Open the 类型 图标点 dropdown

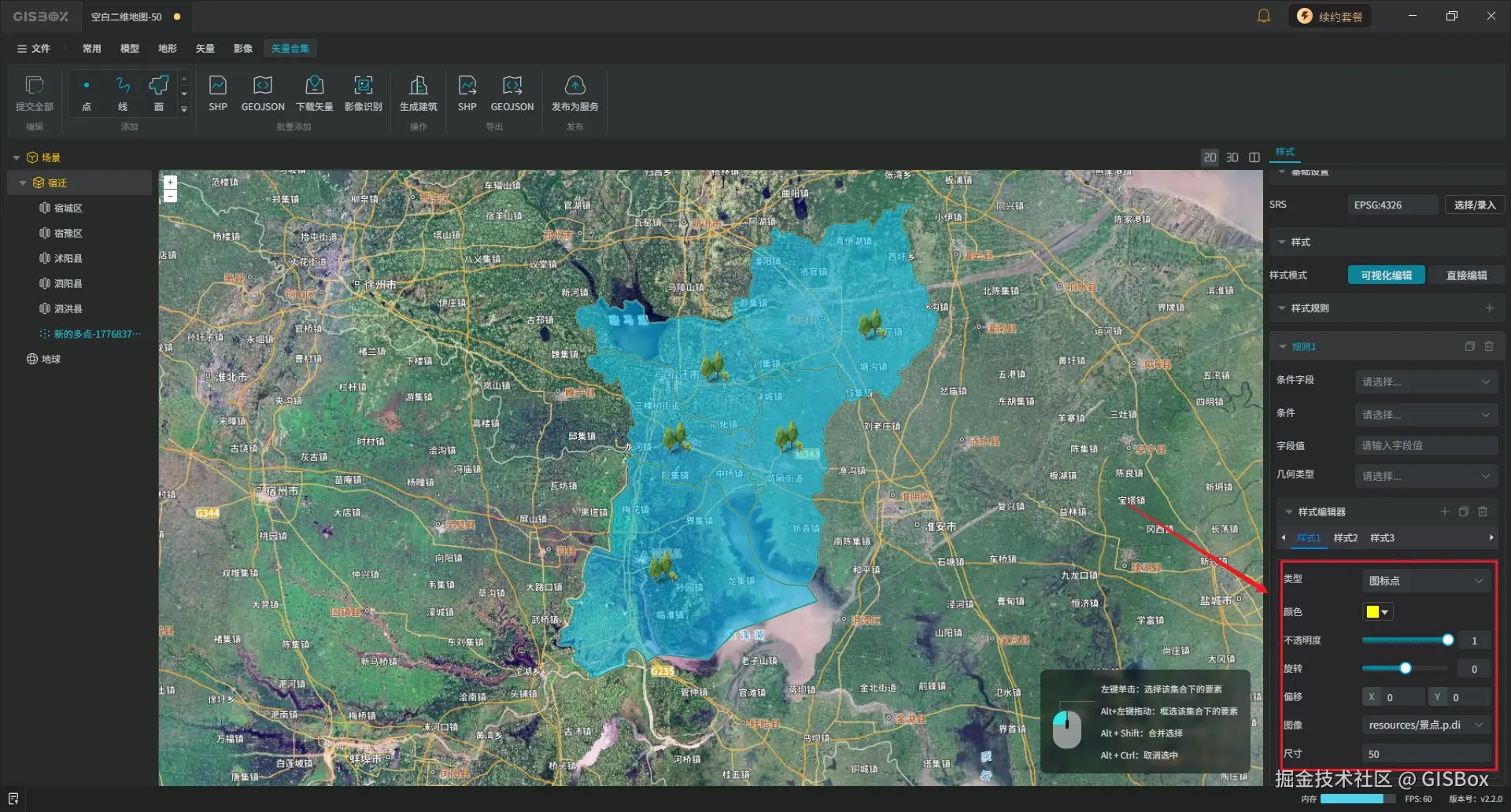click(1425, 581)
